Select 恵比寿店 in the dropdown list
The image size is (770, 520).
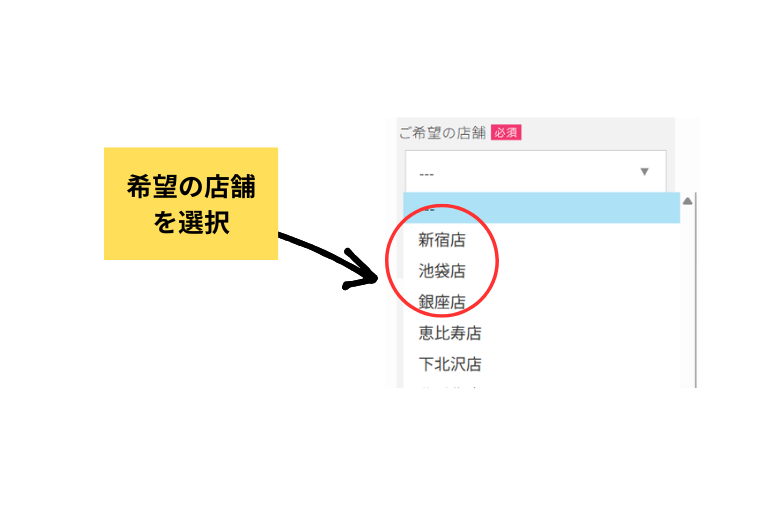tap(450, 333)
